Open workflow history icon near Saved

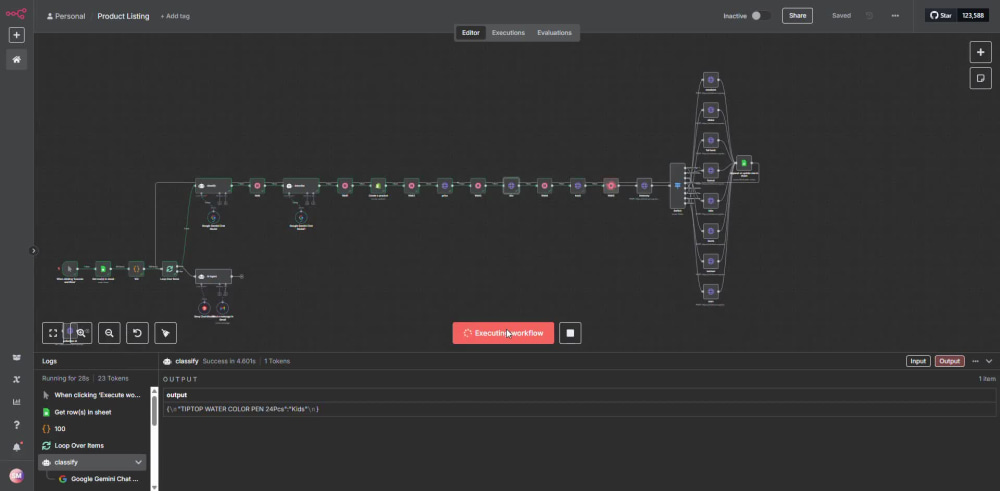(x=869, y=15)
